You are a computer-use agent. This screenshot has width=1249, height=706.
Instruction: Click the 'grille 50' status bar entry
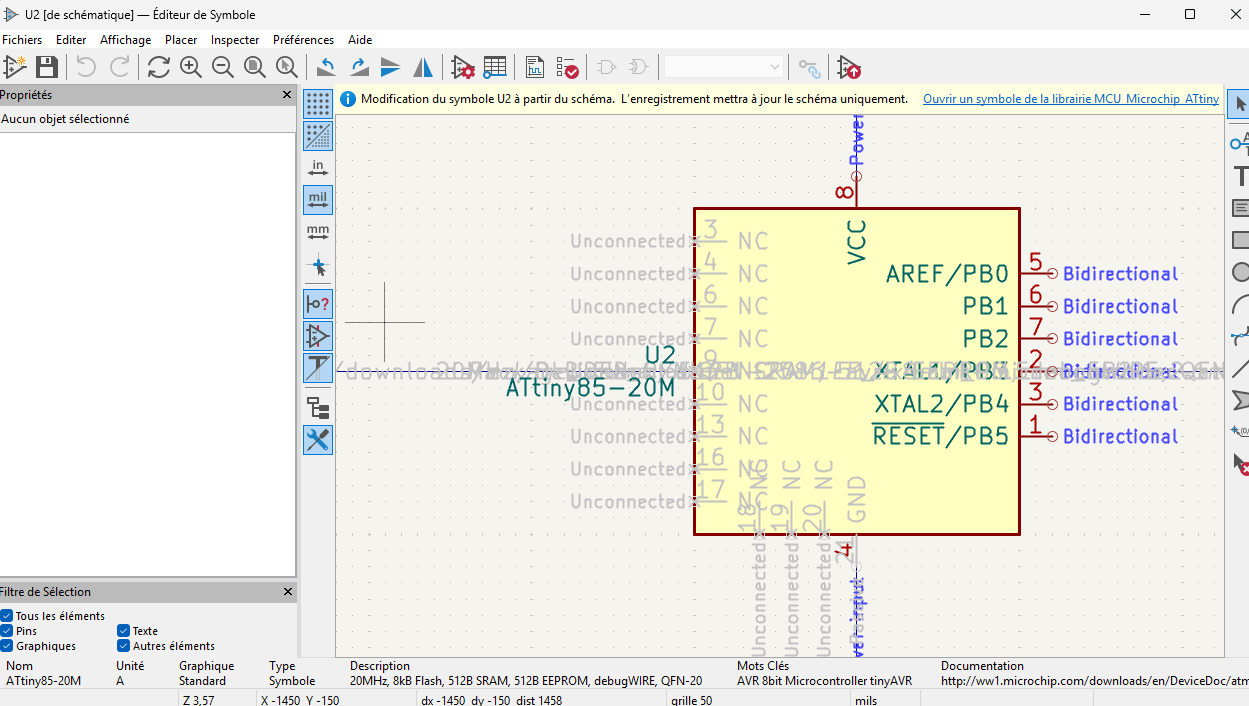691,700
